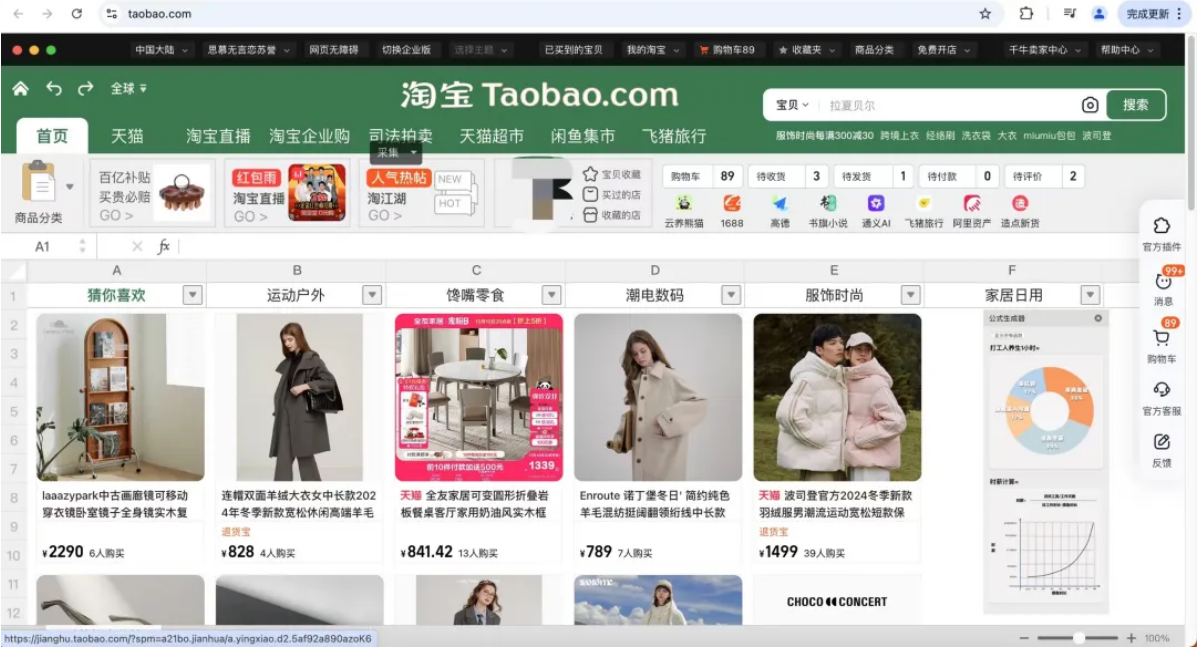Click the 收藏的店 shop icon

point(590,215)
